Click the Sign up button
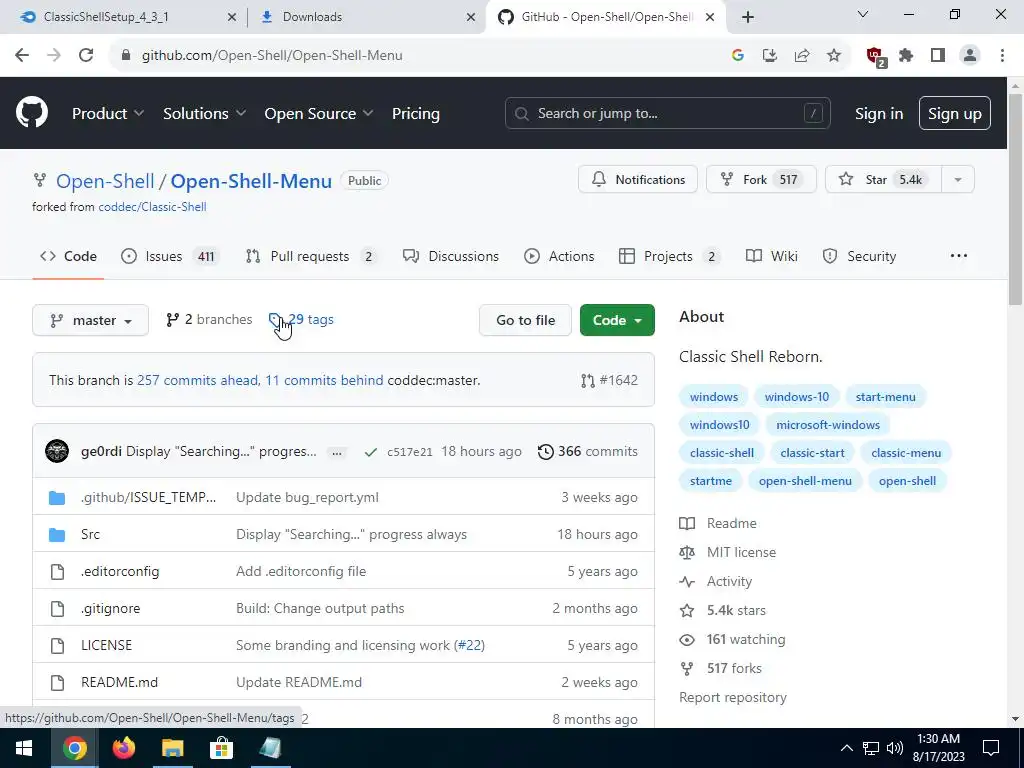 [x=955, y=114]
